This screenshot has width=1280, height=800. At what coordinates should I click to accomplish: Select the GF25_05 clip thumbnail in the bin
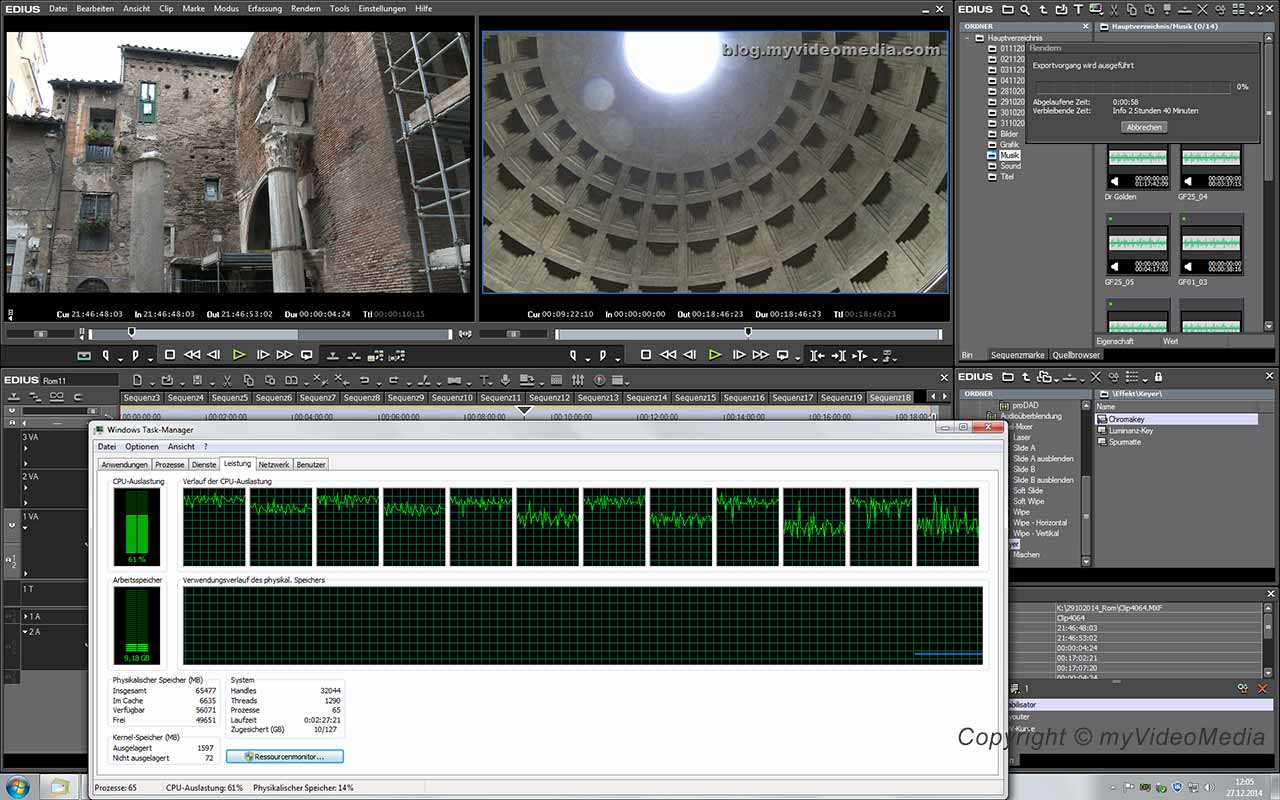(x=1137, y=245)
